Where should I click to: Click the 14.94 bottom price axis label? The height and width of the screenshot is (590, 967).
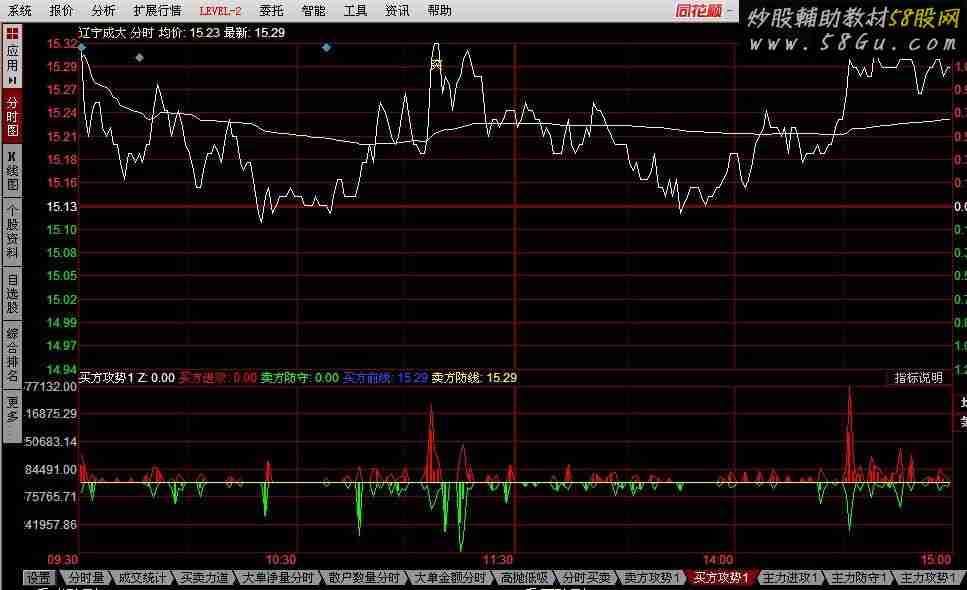coord(62,369)
